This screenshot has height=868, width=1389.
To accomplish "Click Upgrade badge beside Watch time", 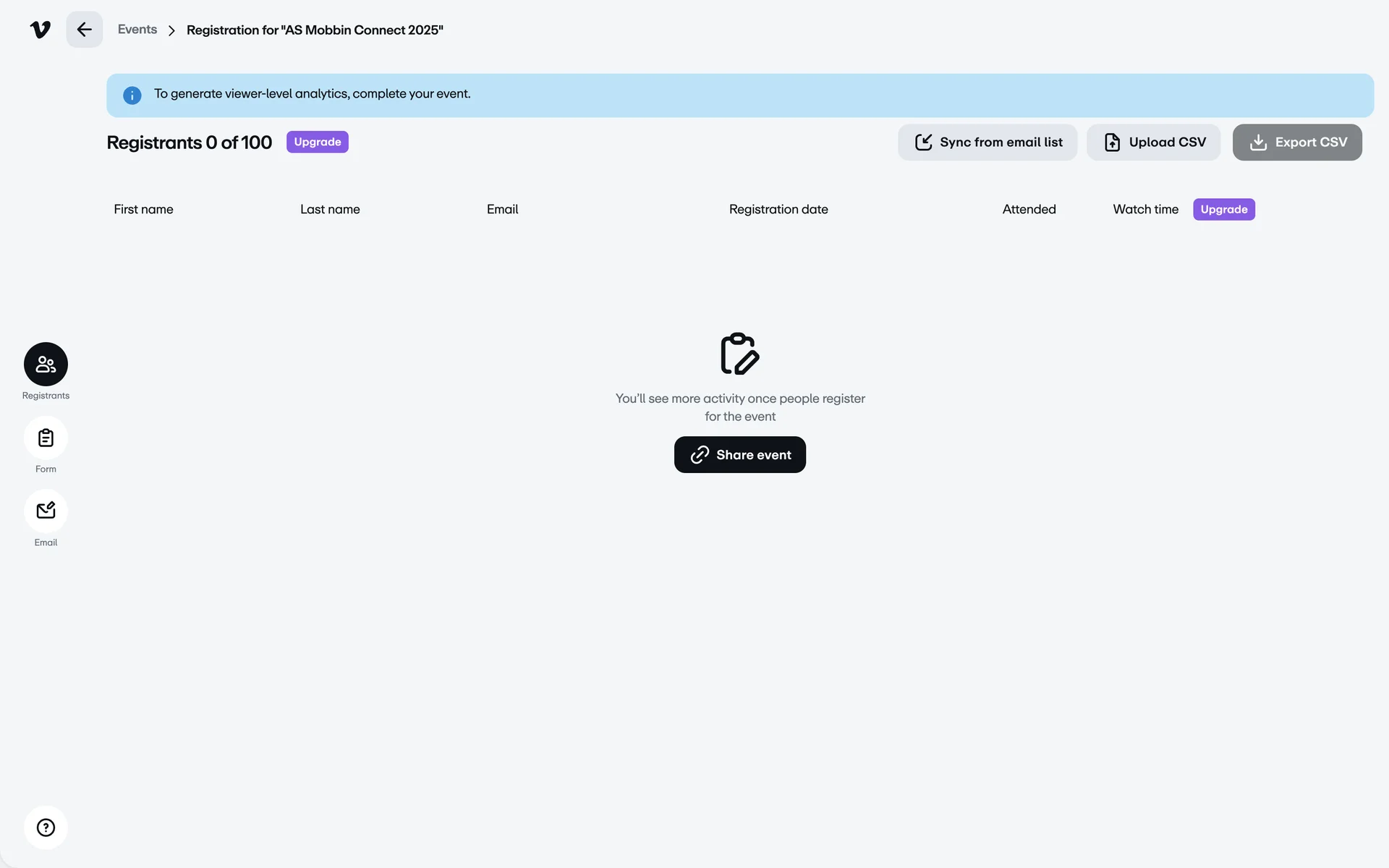I will (1223, 210).
